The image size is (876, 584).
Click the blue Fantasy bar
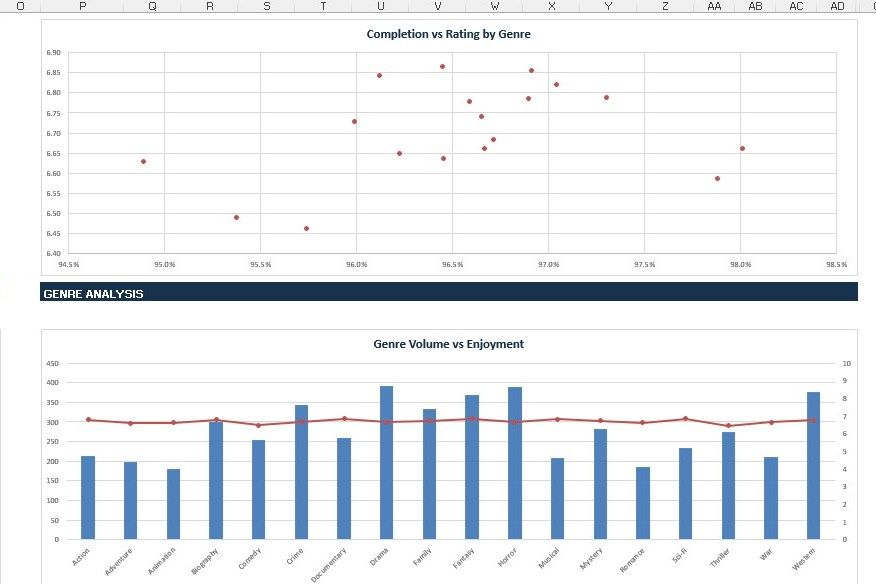(472, 467)
